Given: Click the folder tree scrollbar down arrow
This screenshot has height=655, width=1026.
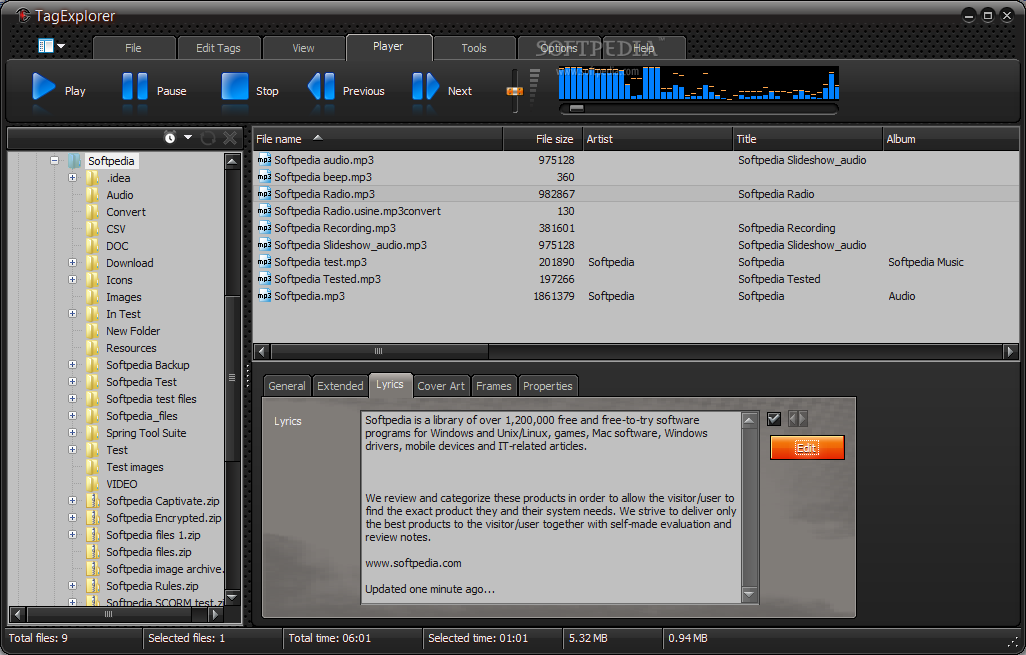Looking at the screenshot, I should [x=232, y=597].
